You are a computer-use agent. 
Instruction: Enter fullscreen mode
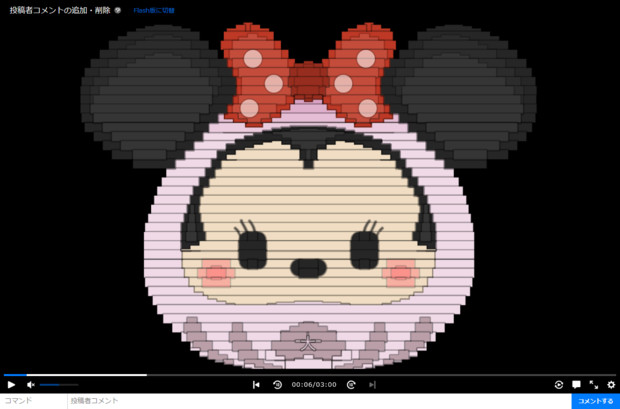tap(594, 384)
